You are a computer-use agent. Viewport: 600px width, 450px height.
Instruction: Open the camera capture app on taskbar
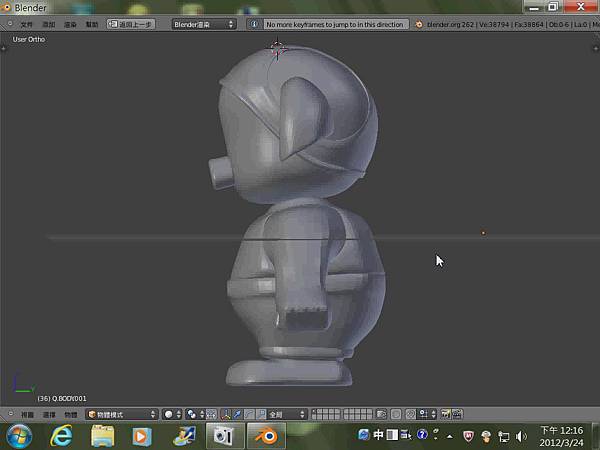tap(225, 436)
